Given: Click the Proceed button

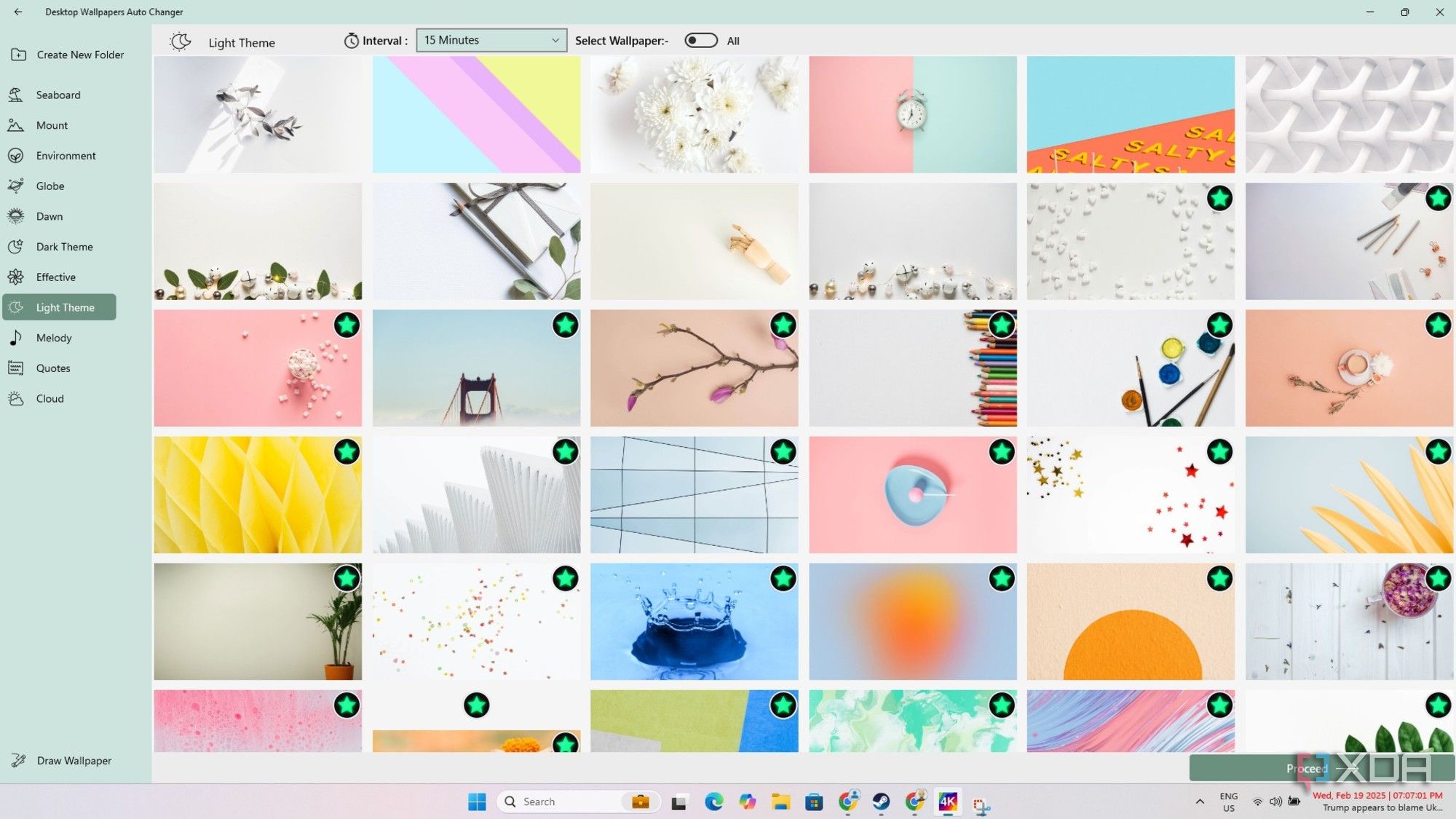Looking at the screenshot, I should 1321,768.
